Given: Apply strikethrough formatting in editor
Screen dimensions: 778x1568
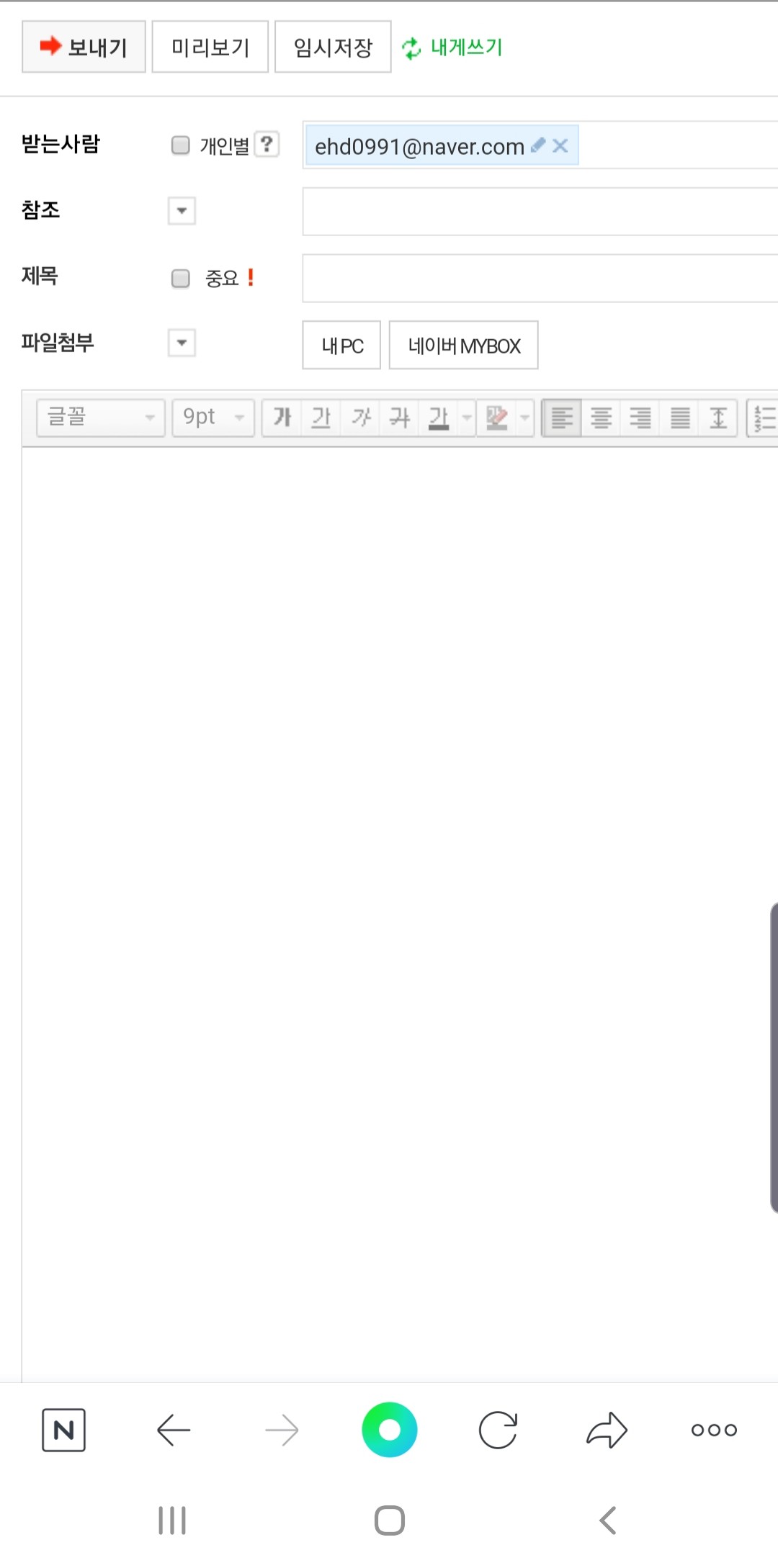Looking at the screenshot, I should click(x=400, y=418).
